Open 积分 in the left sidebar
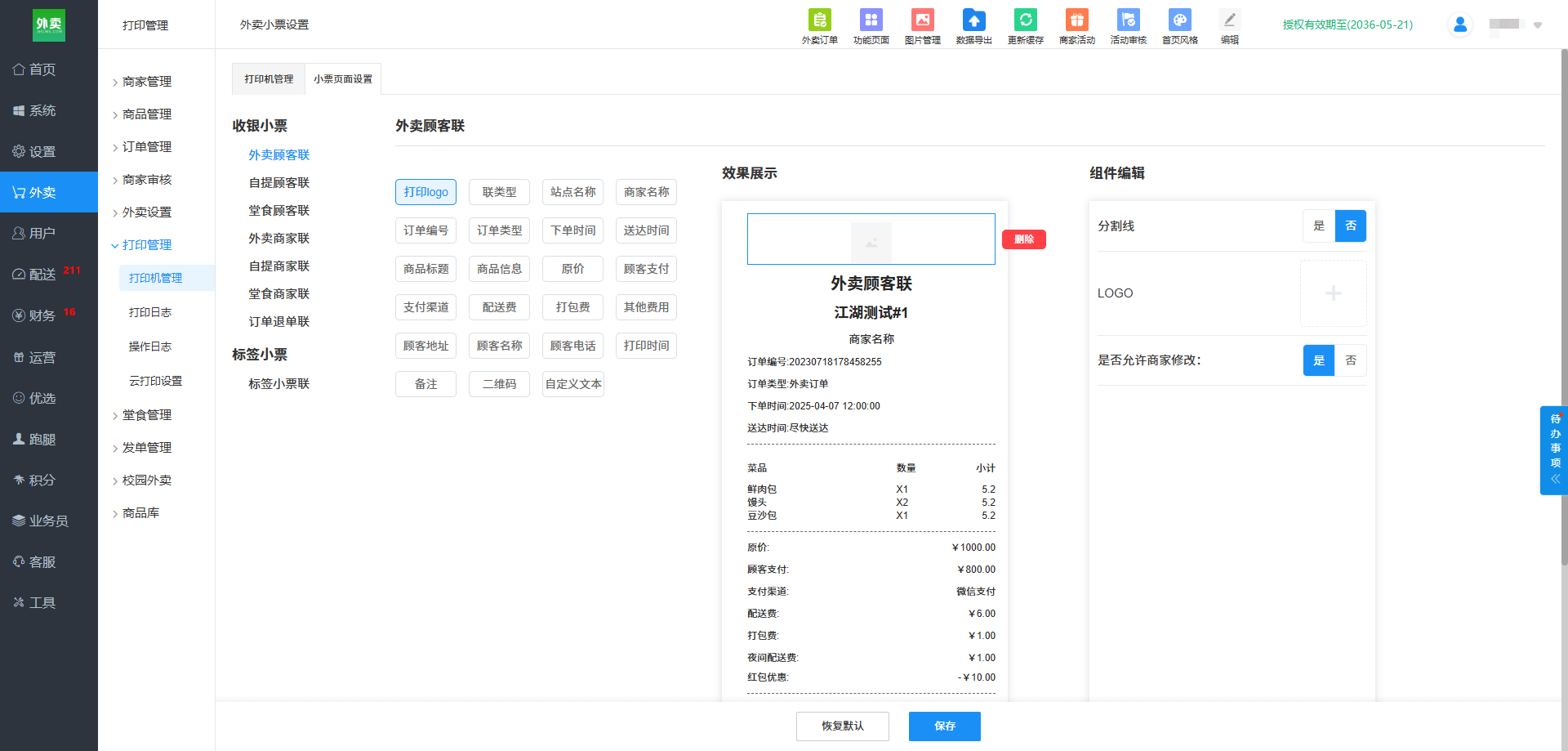The width and height of the screenshot is (1568, 751). point(49,480)
